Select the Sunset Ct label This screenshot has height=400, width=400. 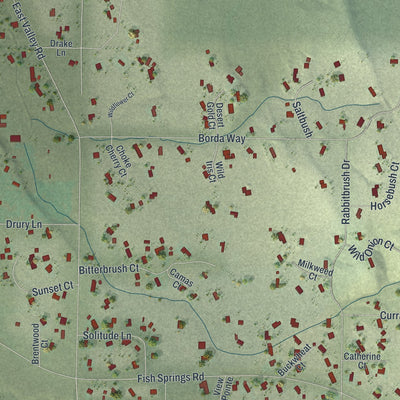coord(53,289)
